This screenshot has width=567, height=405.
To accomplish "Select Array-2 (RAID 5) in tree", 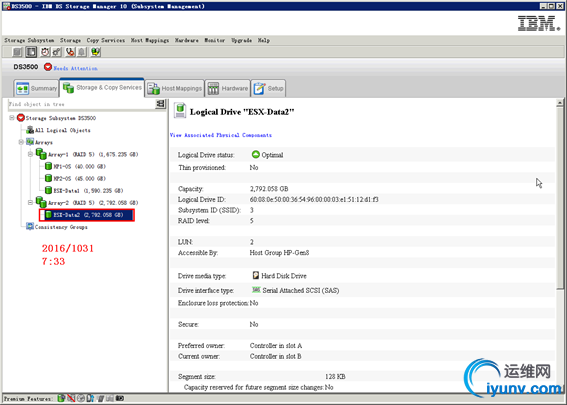I will tap(93, 202).
